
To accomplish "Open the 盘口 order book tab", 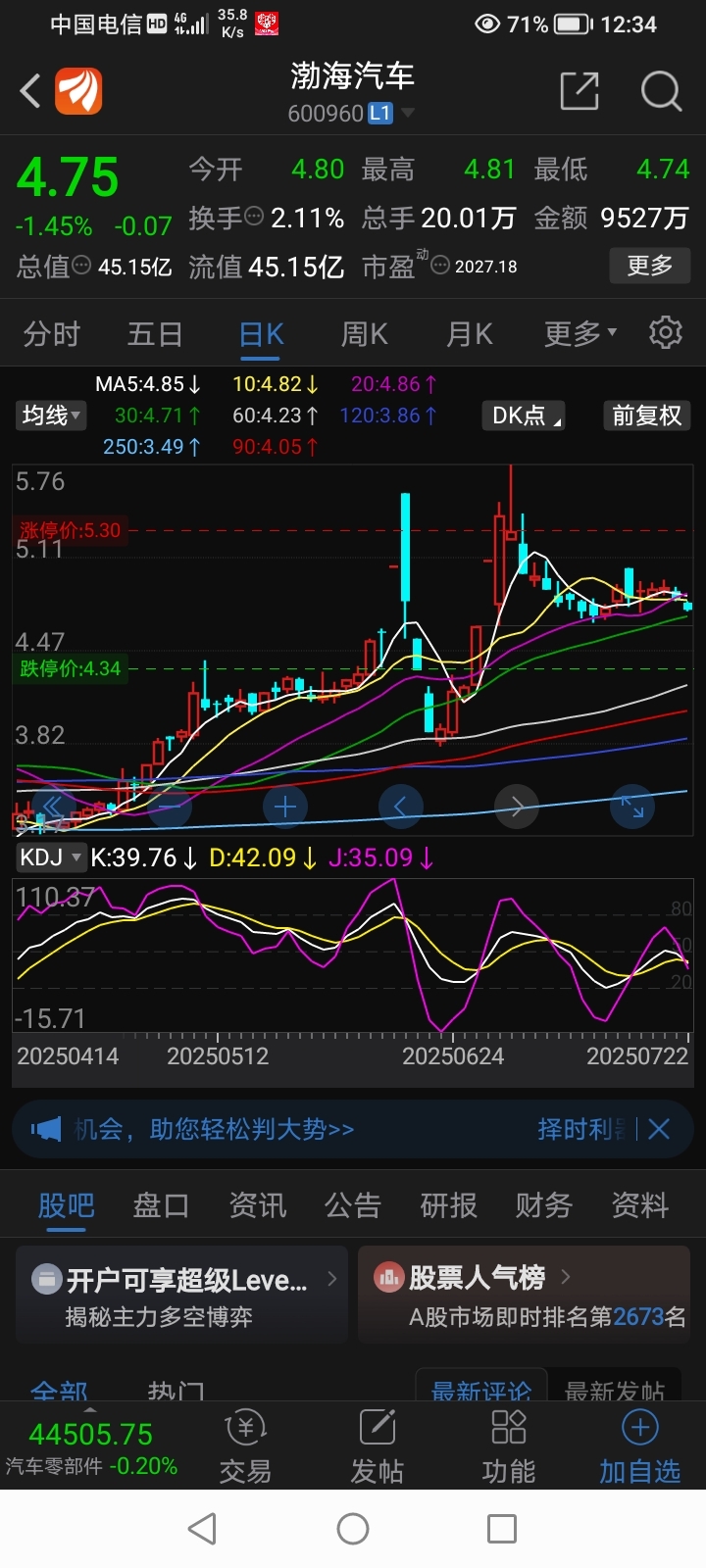I will click(x=161, y=1204).
